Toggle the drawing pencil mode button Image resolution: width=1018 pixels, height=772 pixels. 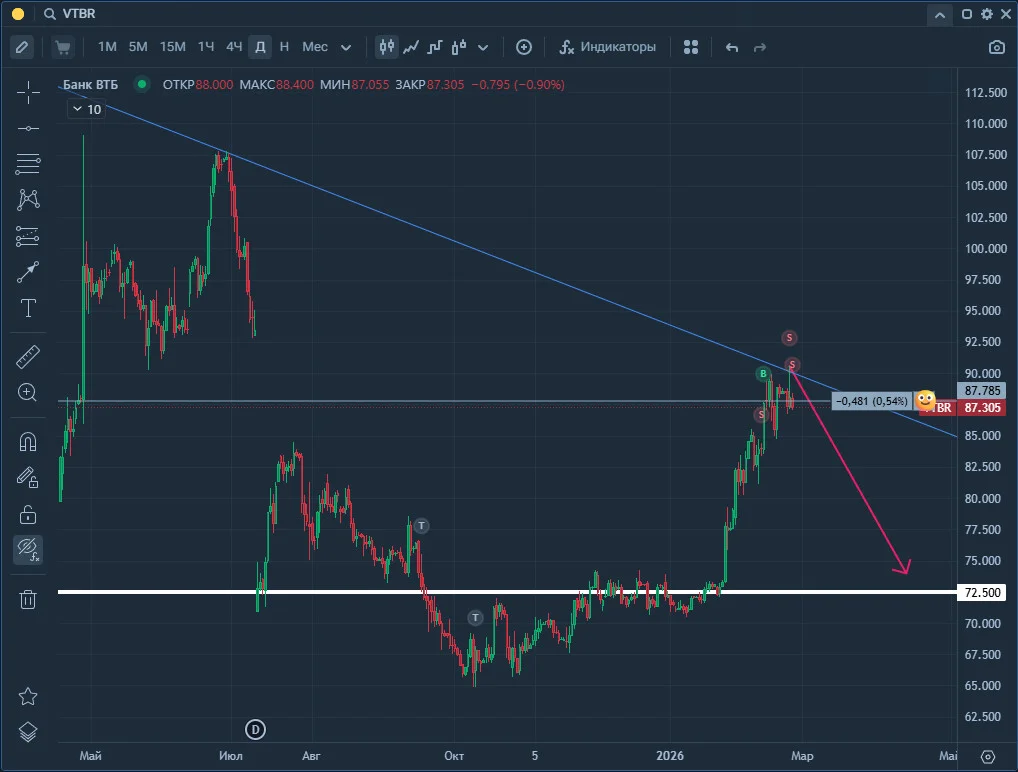pos(21,47)
